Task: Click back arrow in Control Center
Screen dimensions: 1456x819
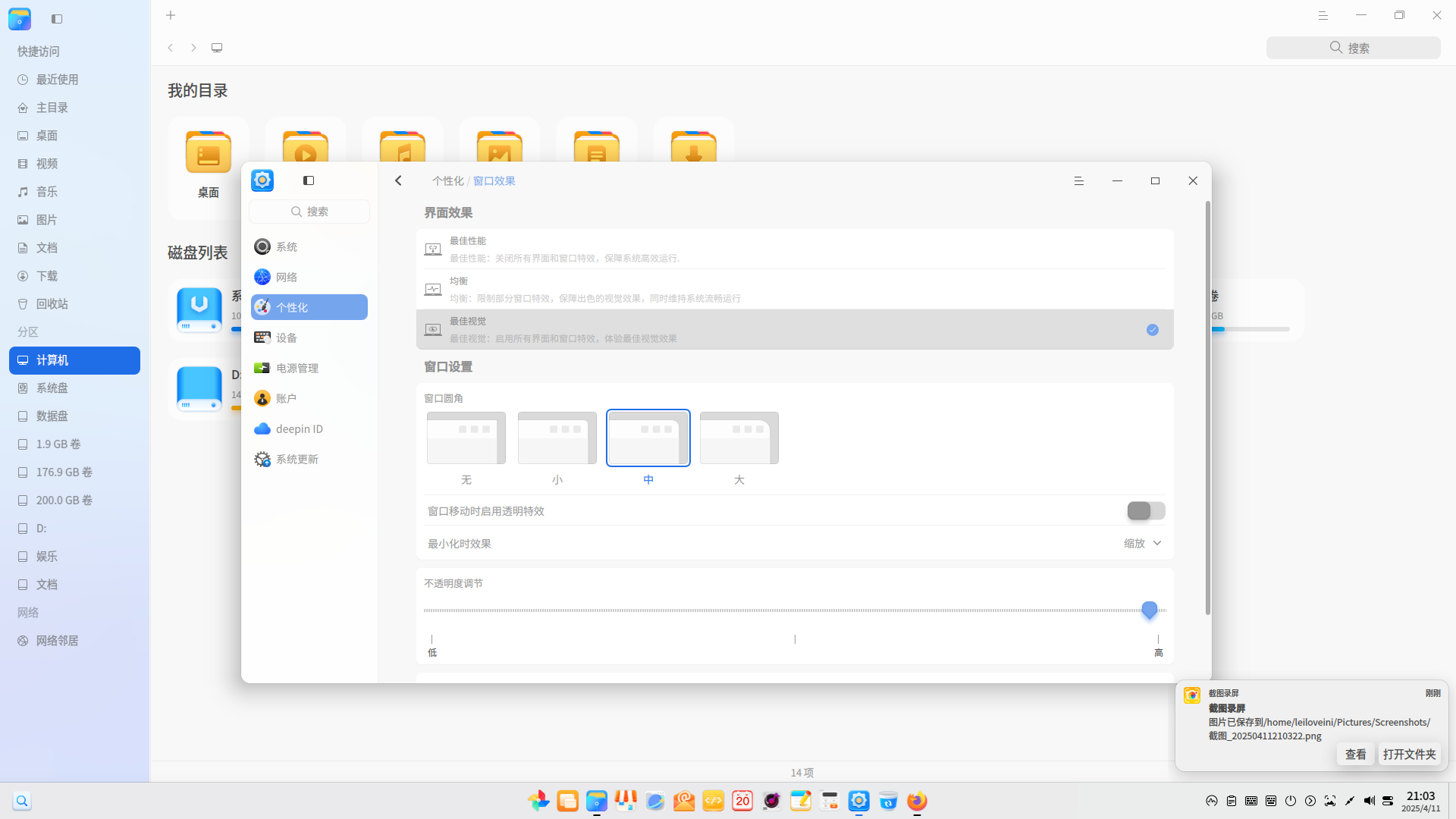Action: click(x=398, y=180)
